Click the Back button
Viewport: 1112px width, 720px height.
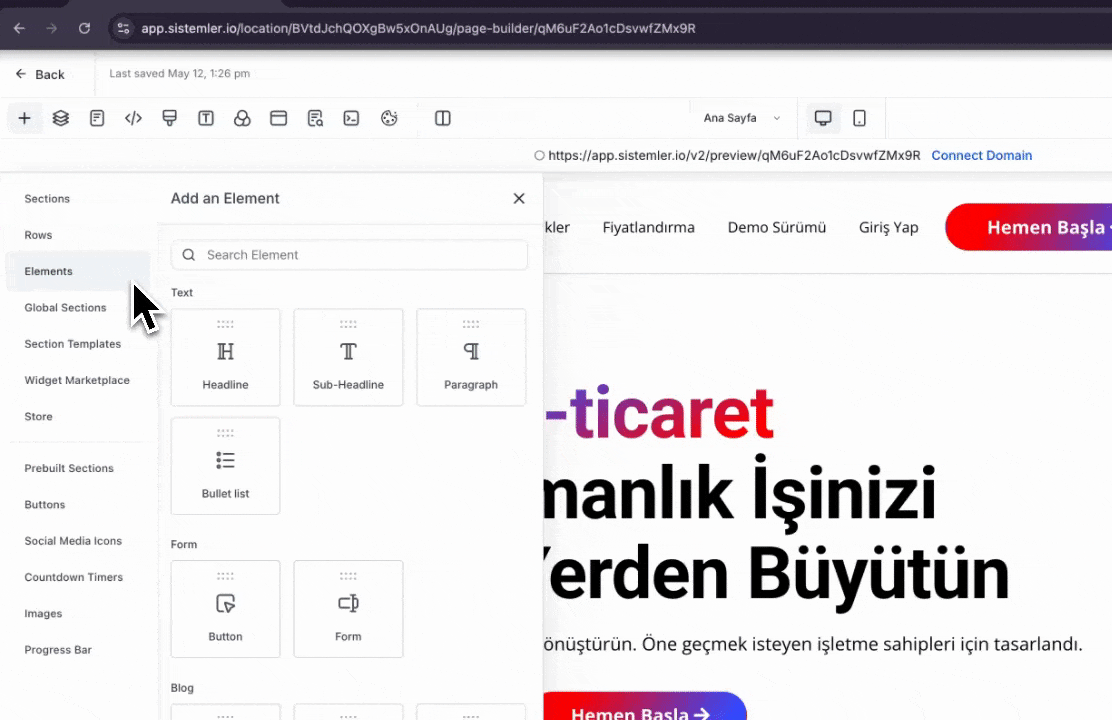40,74
